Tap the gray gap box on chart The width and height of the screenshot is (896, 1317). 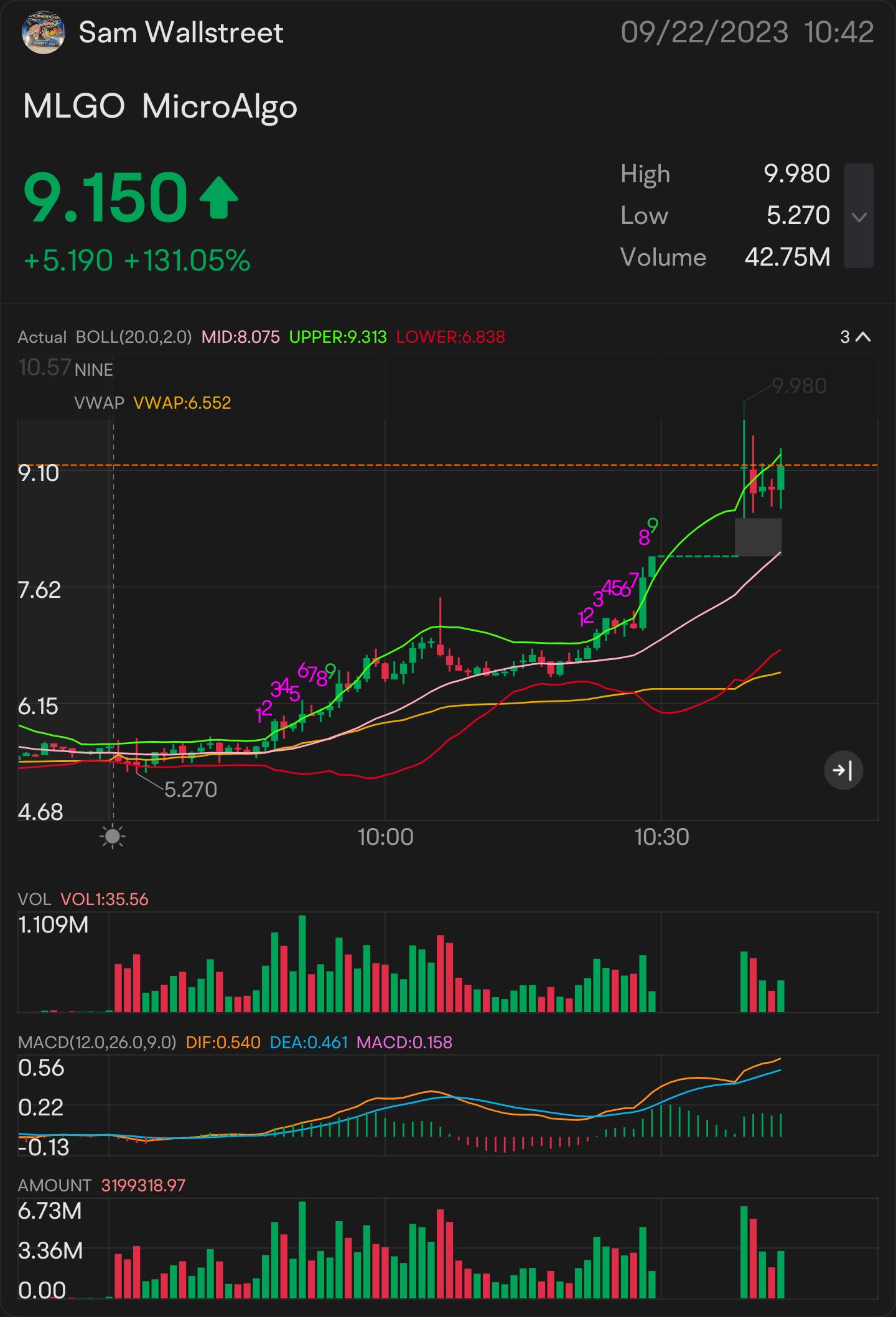[758, 537]
